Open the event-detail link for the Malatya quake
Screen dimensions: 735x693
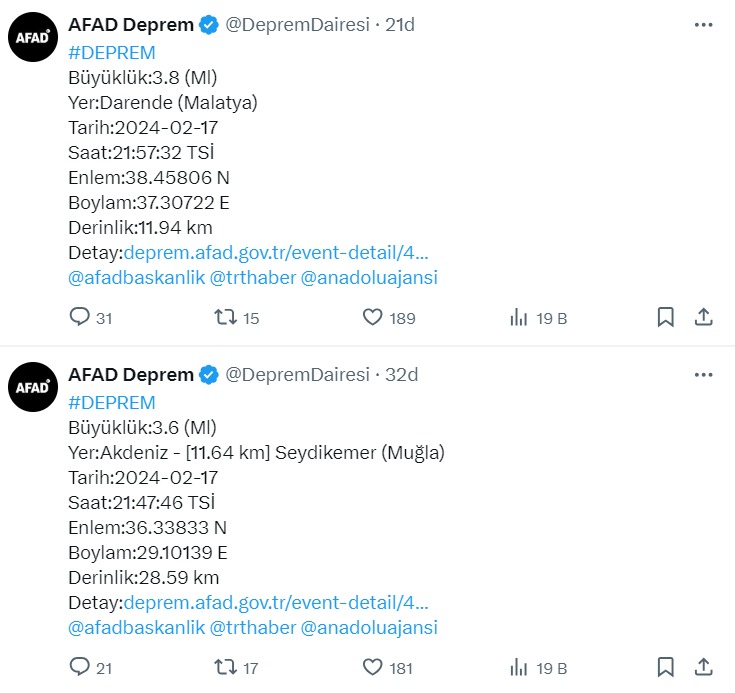(x=276, y=253)
